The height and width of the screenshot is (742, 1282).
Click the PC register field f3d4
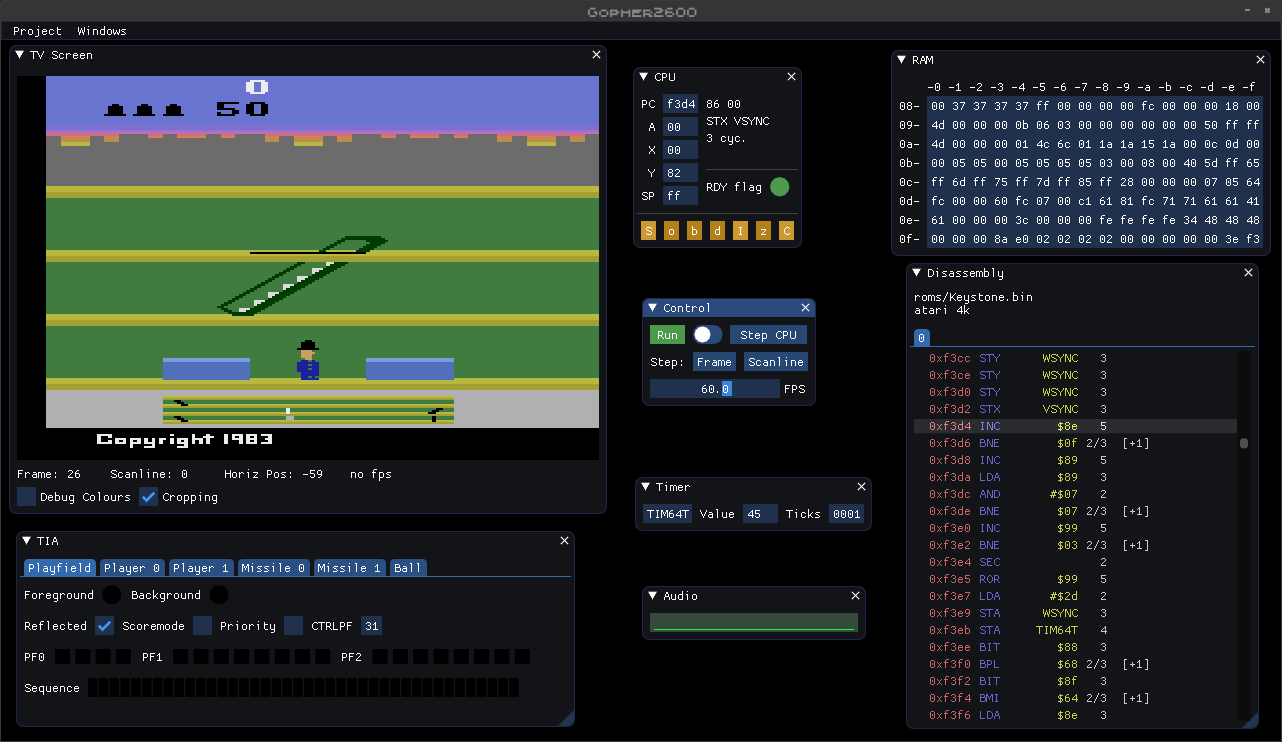[680, 104]
